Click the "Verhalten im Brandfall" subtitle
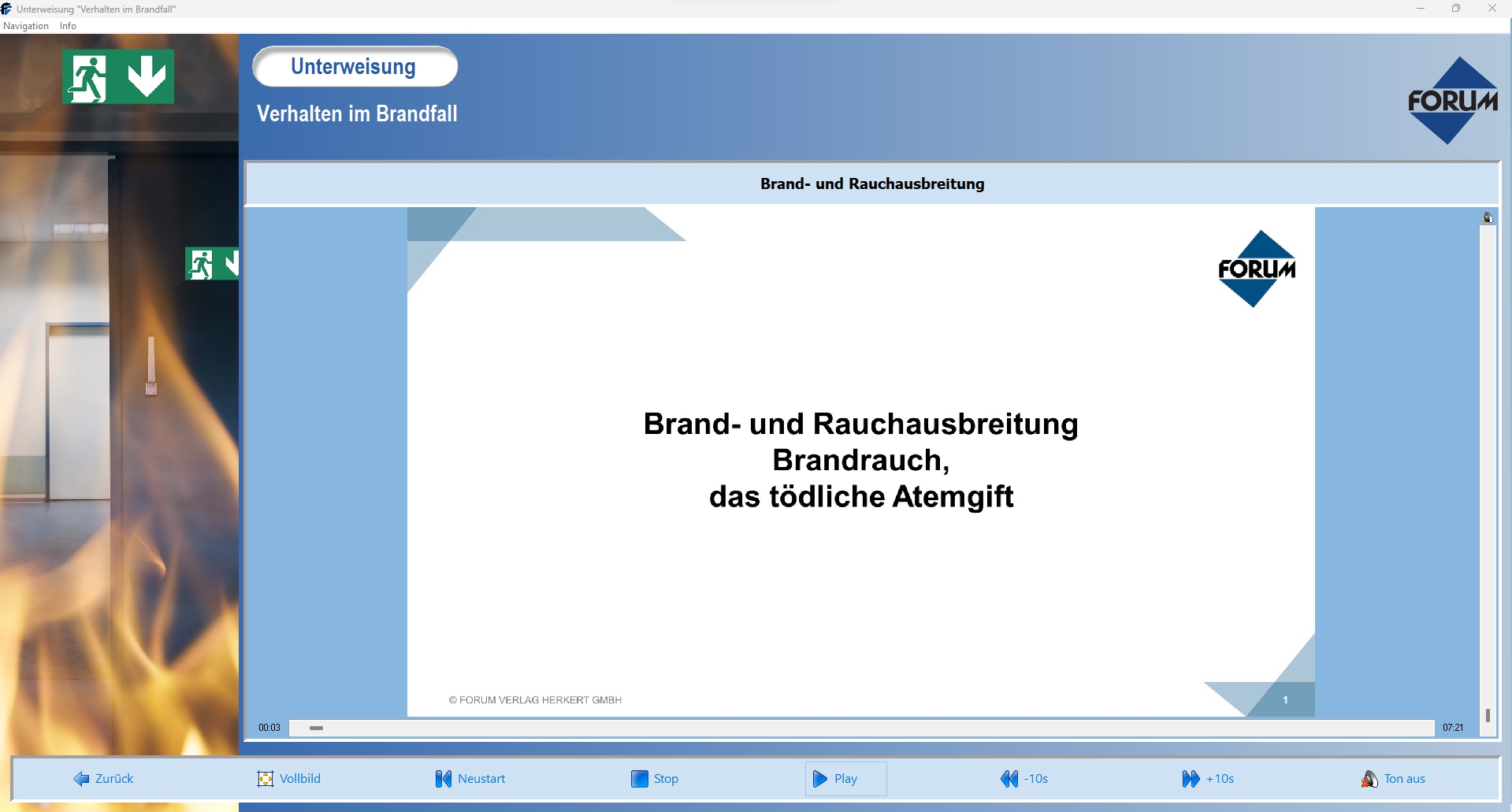Screen dimensions: 1512x812 point(357,113)
